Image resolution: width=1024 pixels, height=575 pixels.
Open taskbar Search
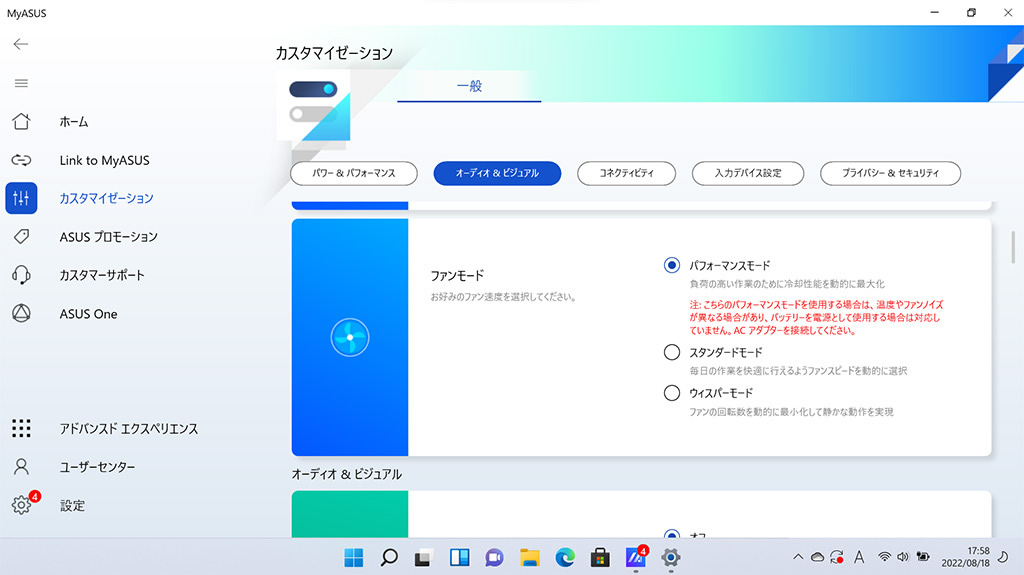point(389,557)
